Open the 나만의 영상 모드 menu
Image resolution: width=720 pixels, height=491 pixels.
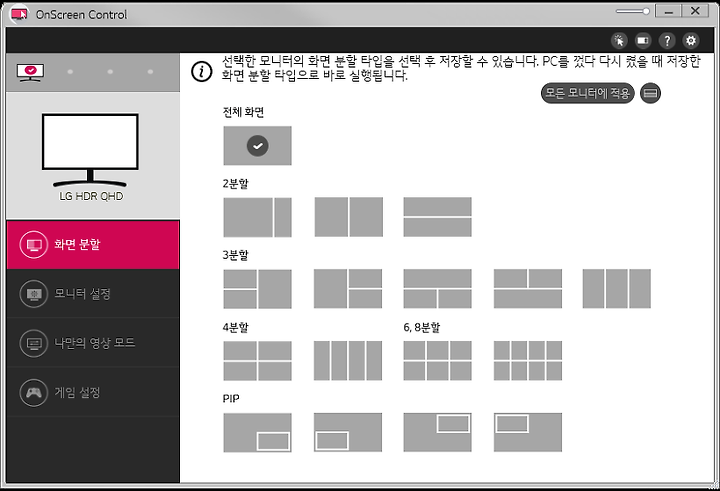[x=93, y=343]
